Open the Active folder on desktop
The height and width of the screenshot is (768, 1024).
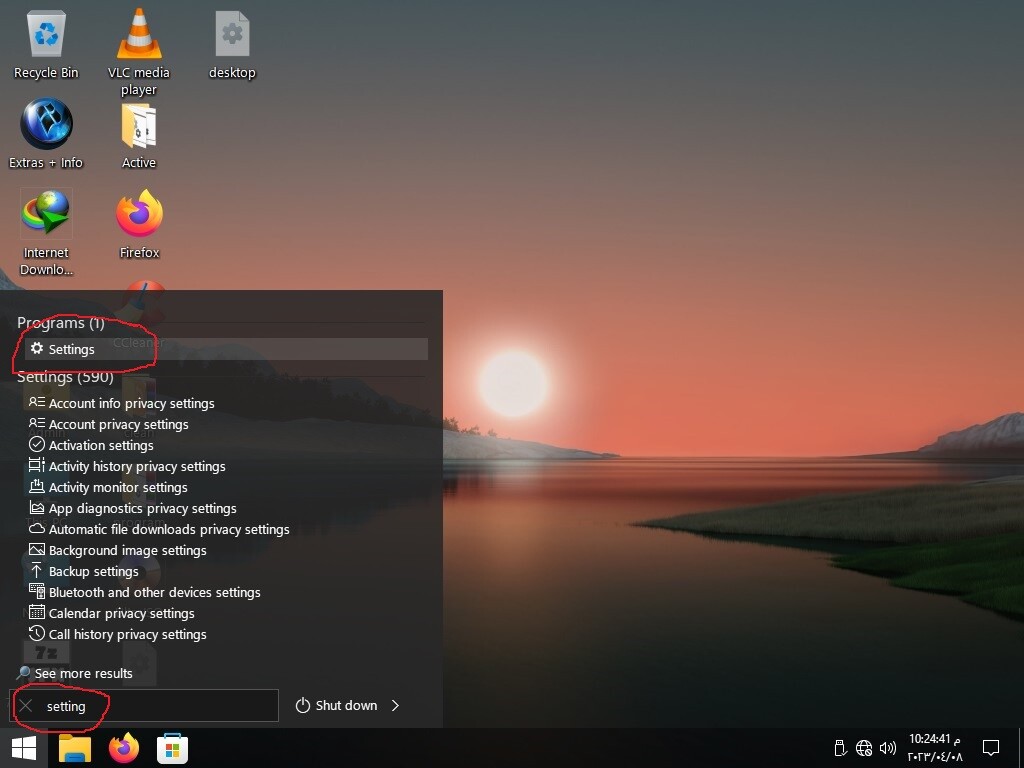pos(138,135)
